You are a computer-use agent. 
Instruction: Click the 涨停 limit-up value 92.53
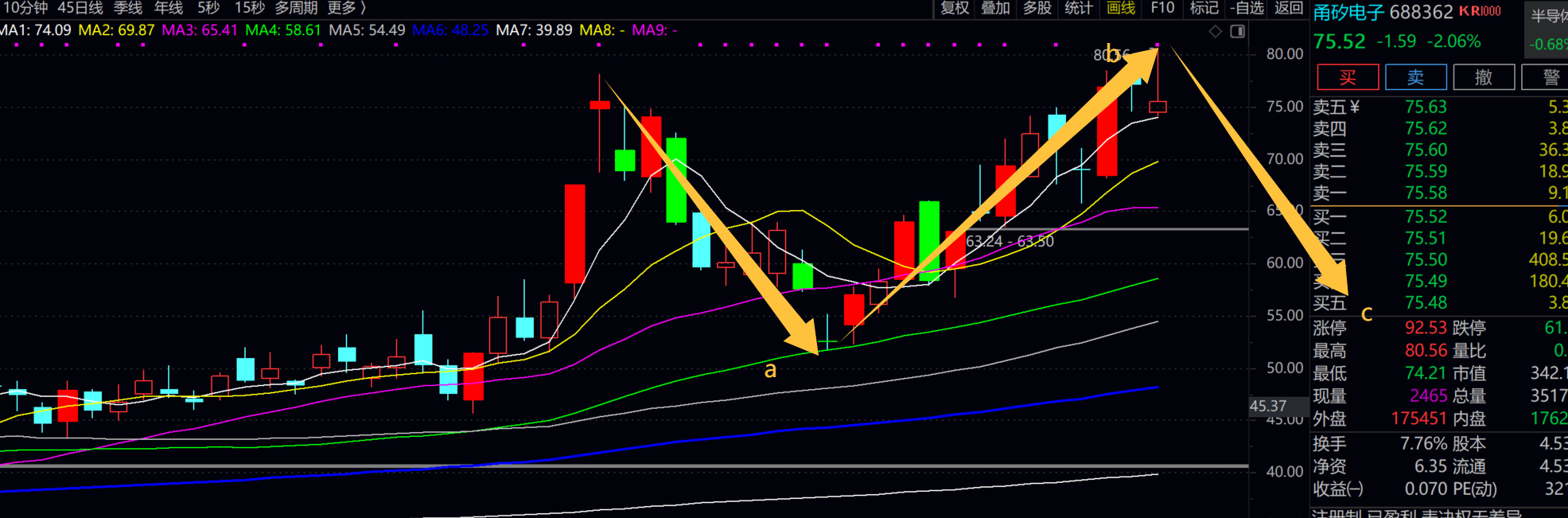(x=1426, y=328)
